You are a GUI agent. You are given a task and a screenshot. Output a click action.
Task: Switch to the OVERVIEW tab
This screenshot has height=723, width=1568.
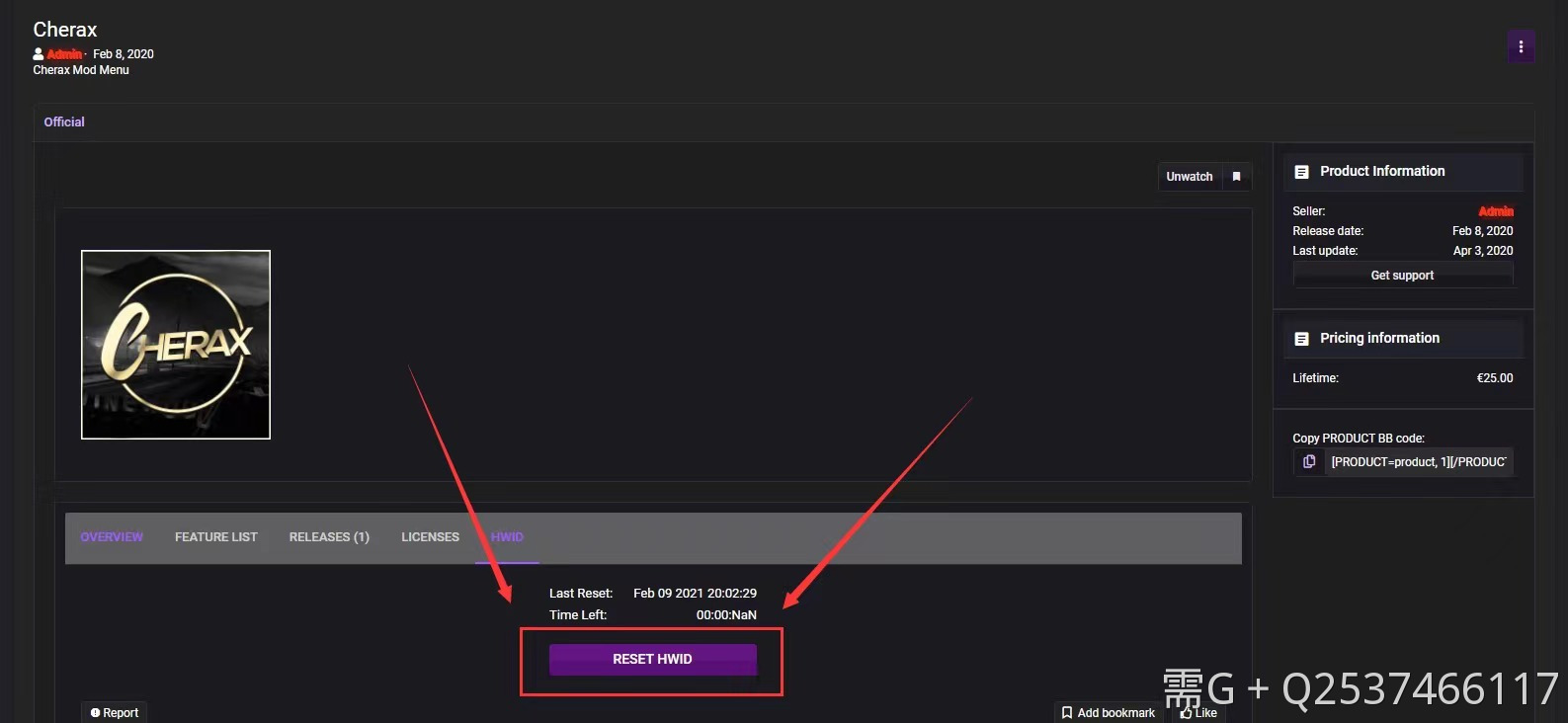coord(112,537)
